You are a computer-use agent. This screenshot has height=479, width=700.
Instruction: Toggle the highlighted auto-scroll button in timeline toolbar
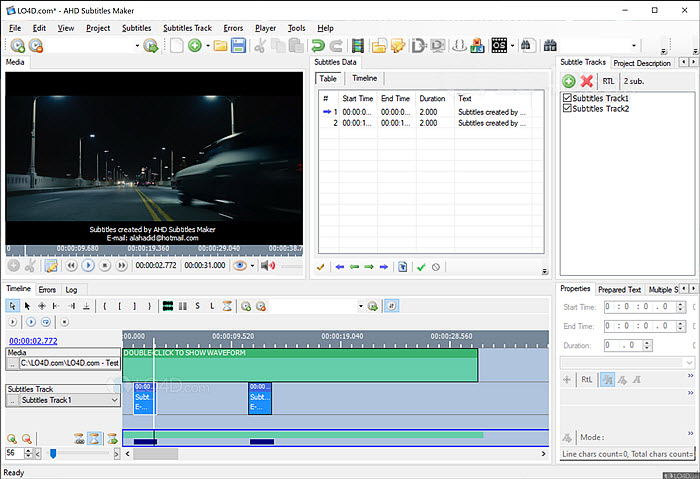391,306
